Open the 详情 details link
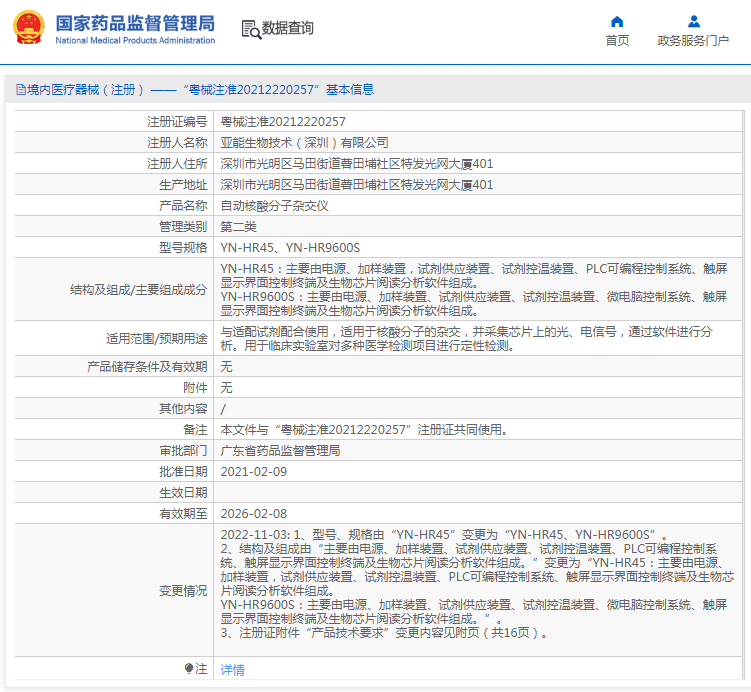Image resolution: width=751 pixels, height=692 pixels. click(232, 669)
